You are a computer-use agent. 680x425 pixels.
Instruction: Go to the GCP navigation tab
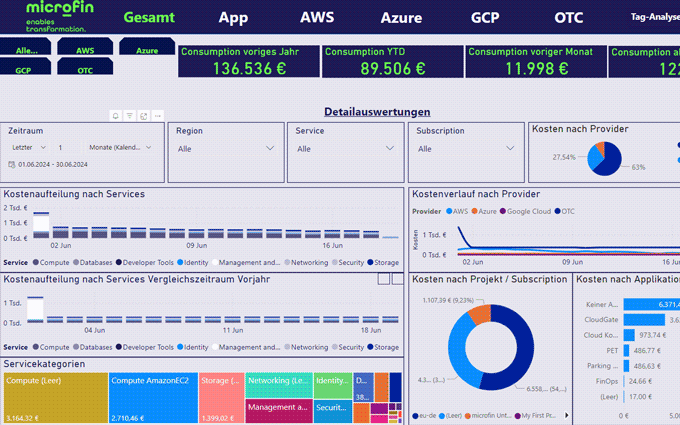coord(485,18)
